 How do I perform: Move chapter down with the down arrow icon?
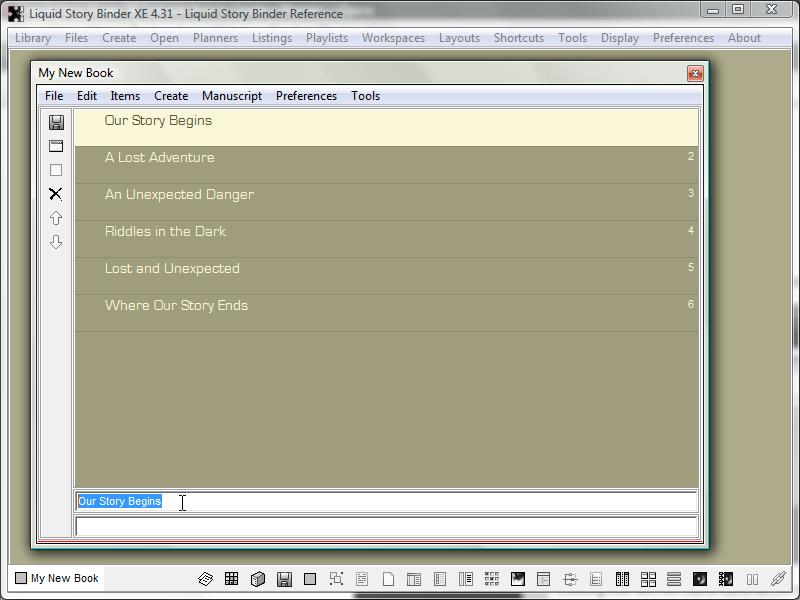click(56, 242)
